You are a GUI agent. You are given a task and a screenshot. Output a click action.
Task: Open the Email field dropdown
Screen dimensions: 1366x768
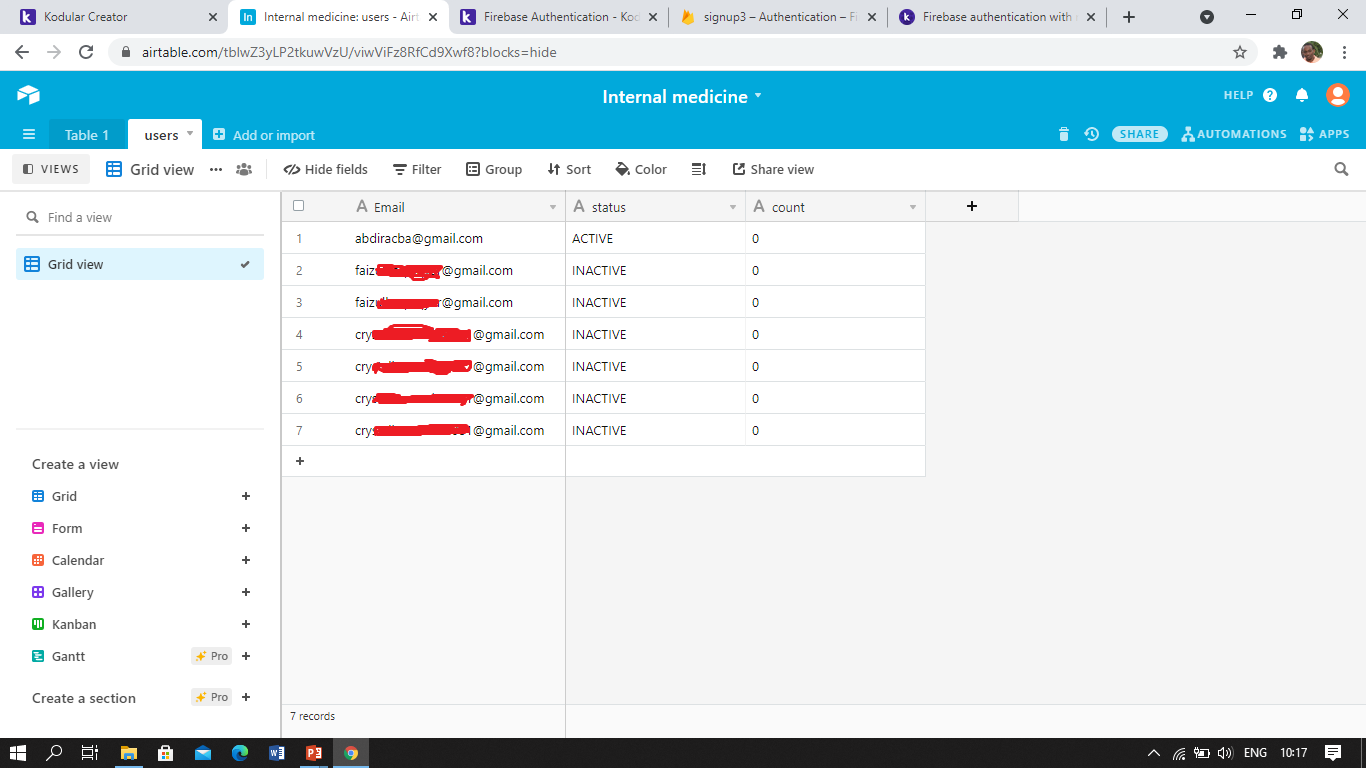(553, 207)
